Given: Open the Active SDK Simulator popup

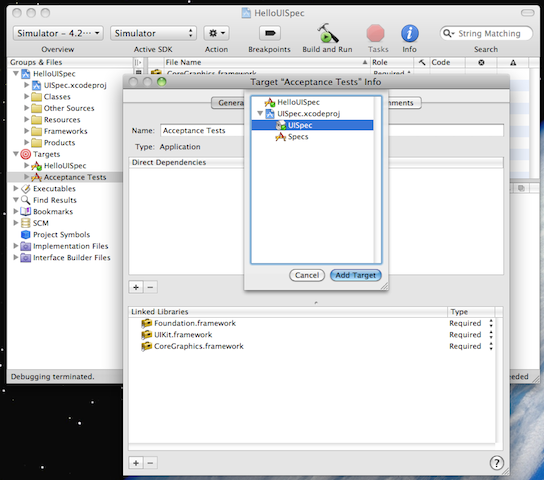Looking at the screenshot, I should click(x=153, y=33).
